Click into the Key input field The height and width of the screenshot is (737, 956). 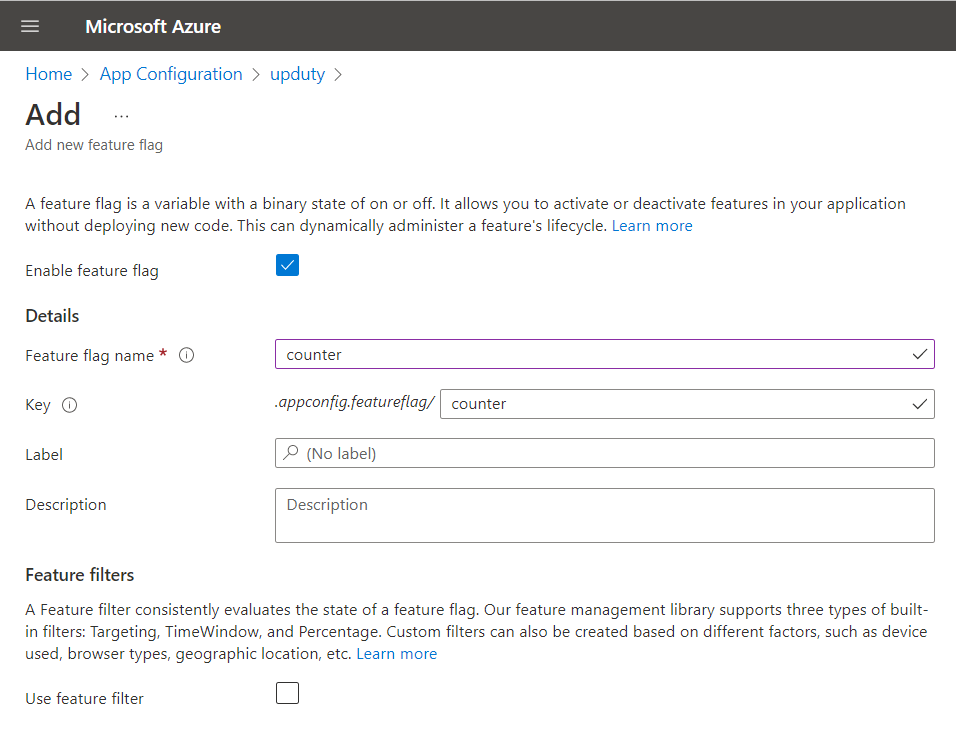click(x=675, y=404)
